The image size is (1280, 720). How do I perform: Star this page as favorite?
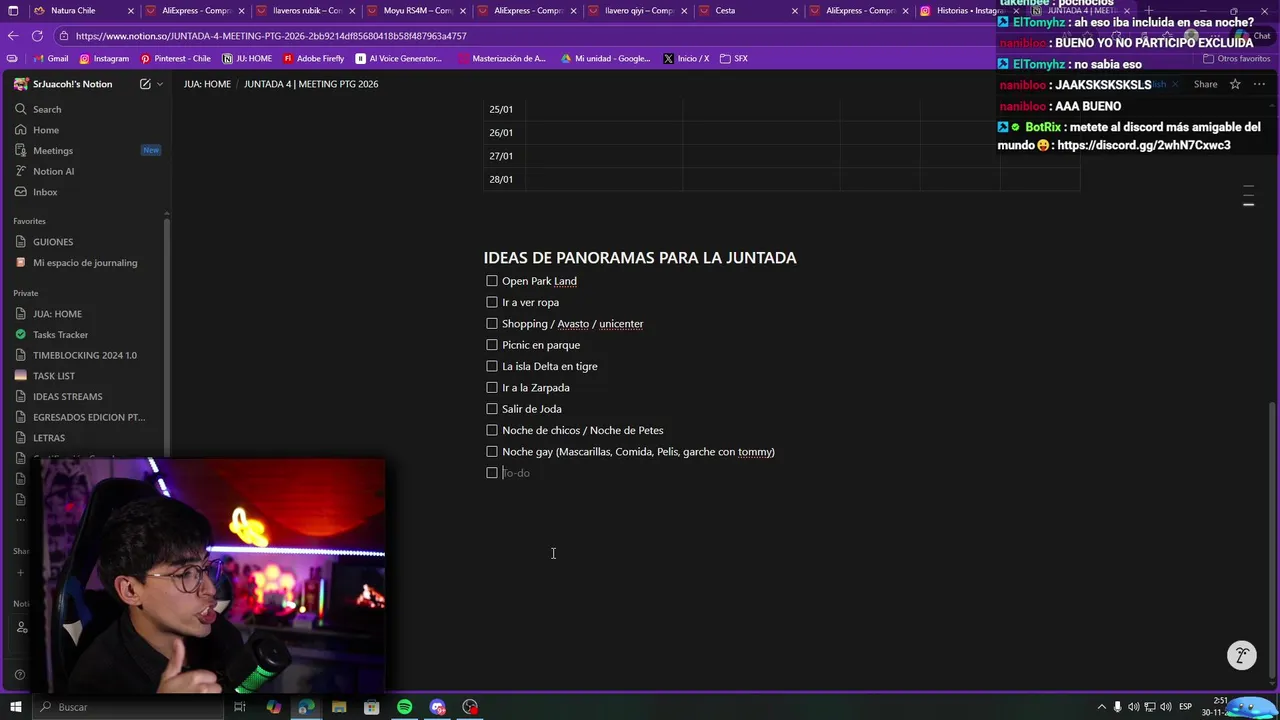point(1235,84)
